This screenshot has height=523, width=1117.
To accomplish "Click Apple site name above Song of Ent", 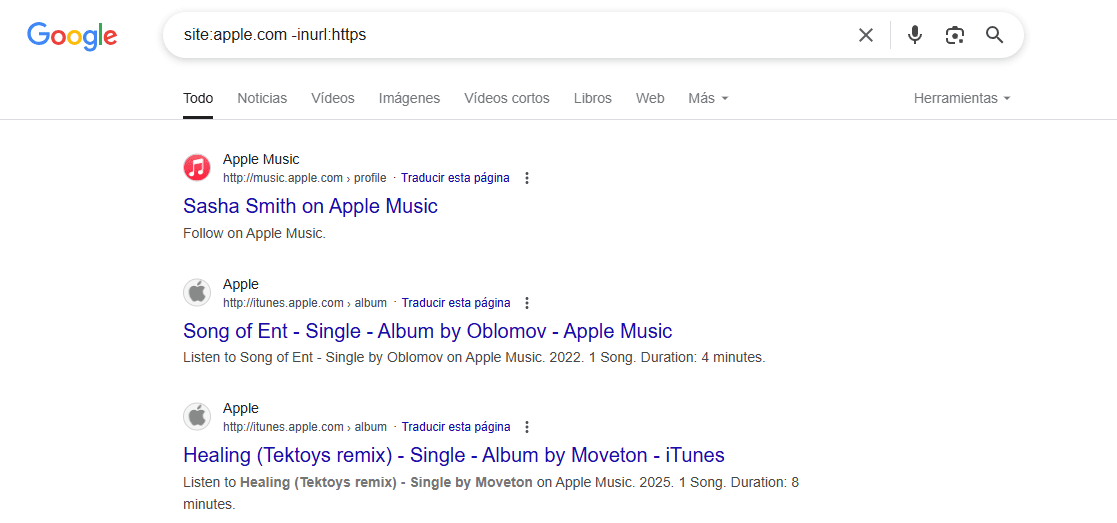I will click(241, 284).
